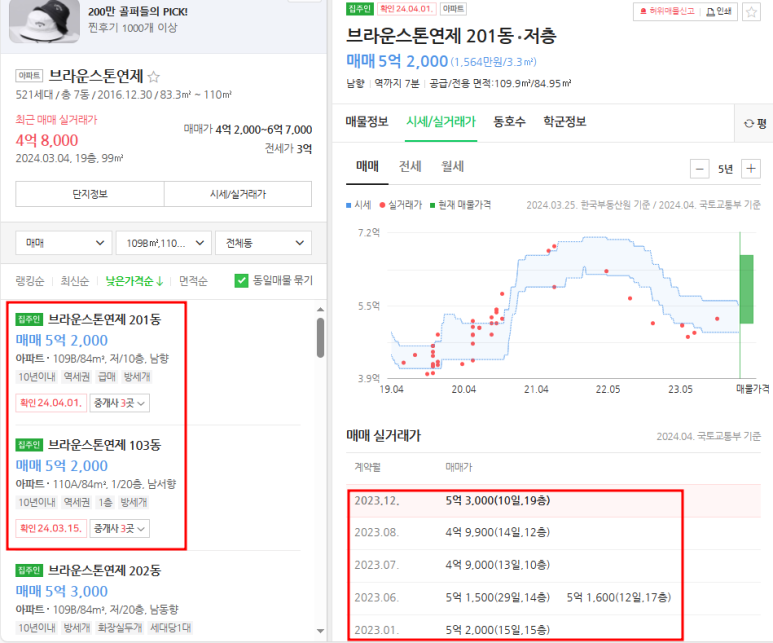Viewport: 773px width, 643px height.
Task: Favorite 브라운스톤연제 complex with star icon
Action: coord(153,76)
